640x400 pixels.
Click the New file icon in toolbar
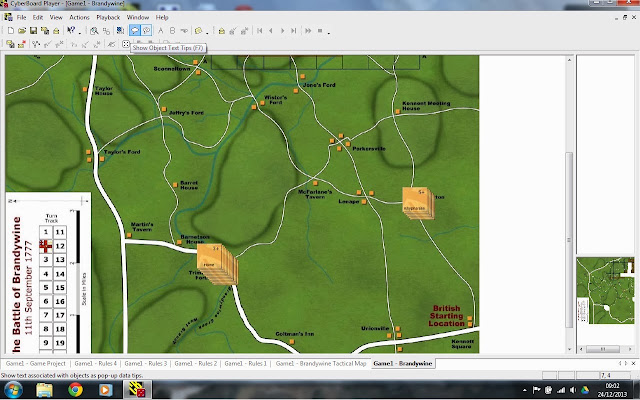pyautogui.click(x=11, y=31)
